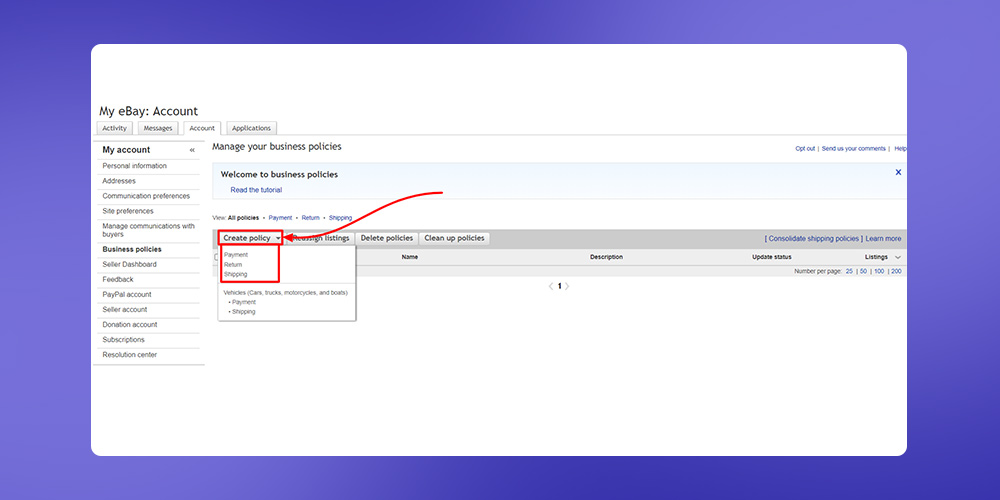Click the My account sidebar heading
Viewport: 1000px width, 500px height.
pyautogui.click(x=126, y=150)
